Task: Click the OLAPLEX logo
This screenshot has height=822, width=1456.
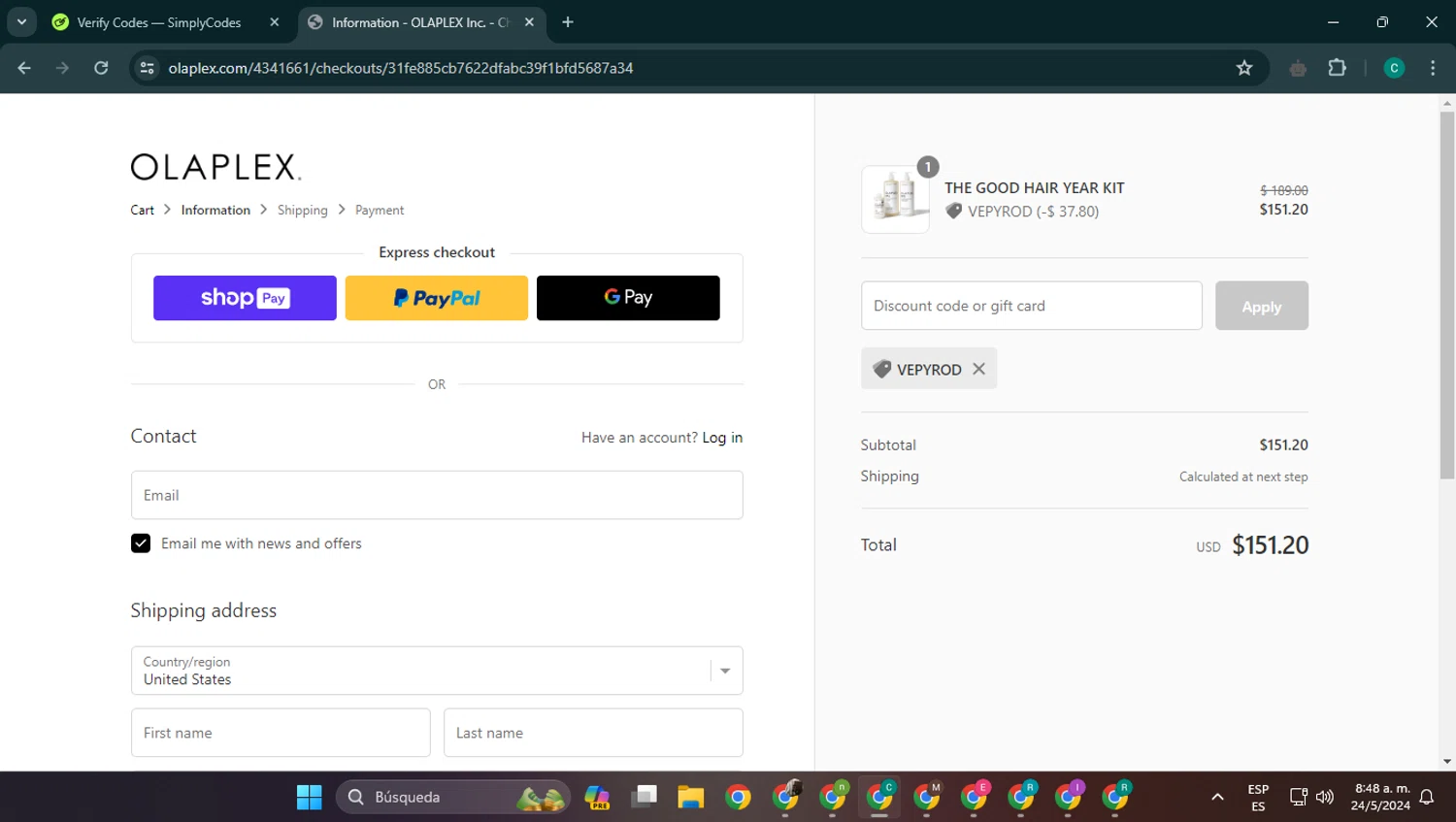Action: (216, 167)
